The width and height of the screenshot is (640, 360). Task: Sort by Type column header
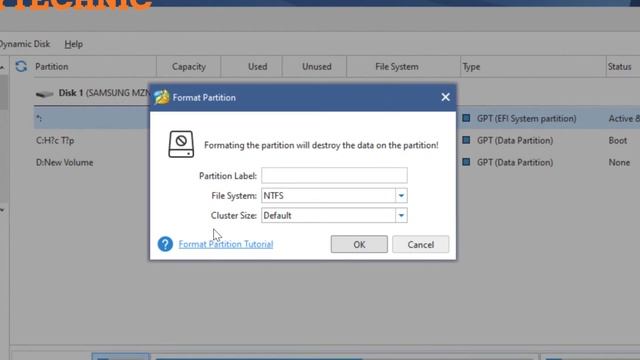click(471, 67)
